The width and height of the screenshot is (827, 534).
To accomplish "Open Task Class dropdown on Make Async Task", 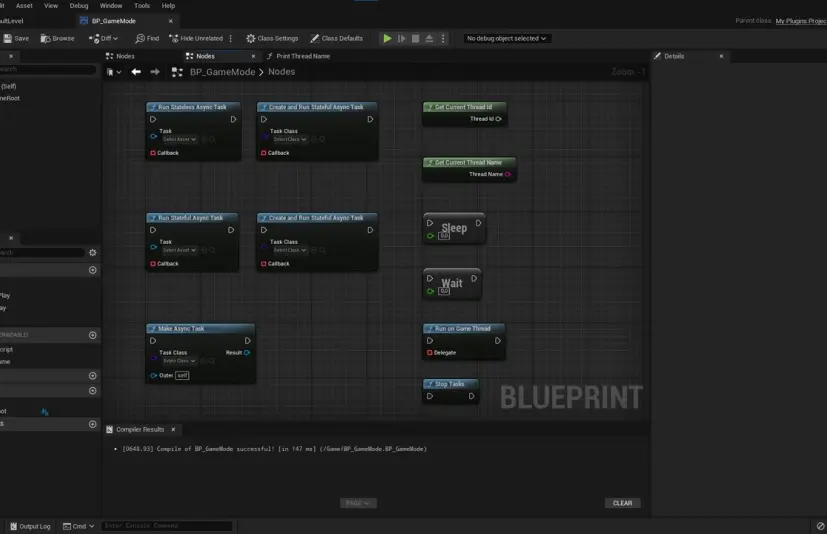I will pos(179,361).
